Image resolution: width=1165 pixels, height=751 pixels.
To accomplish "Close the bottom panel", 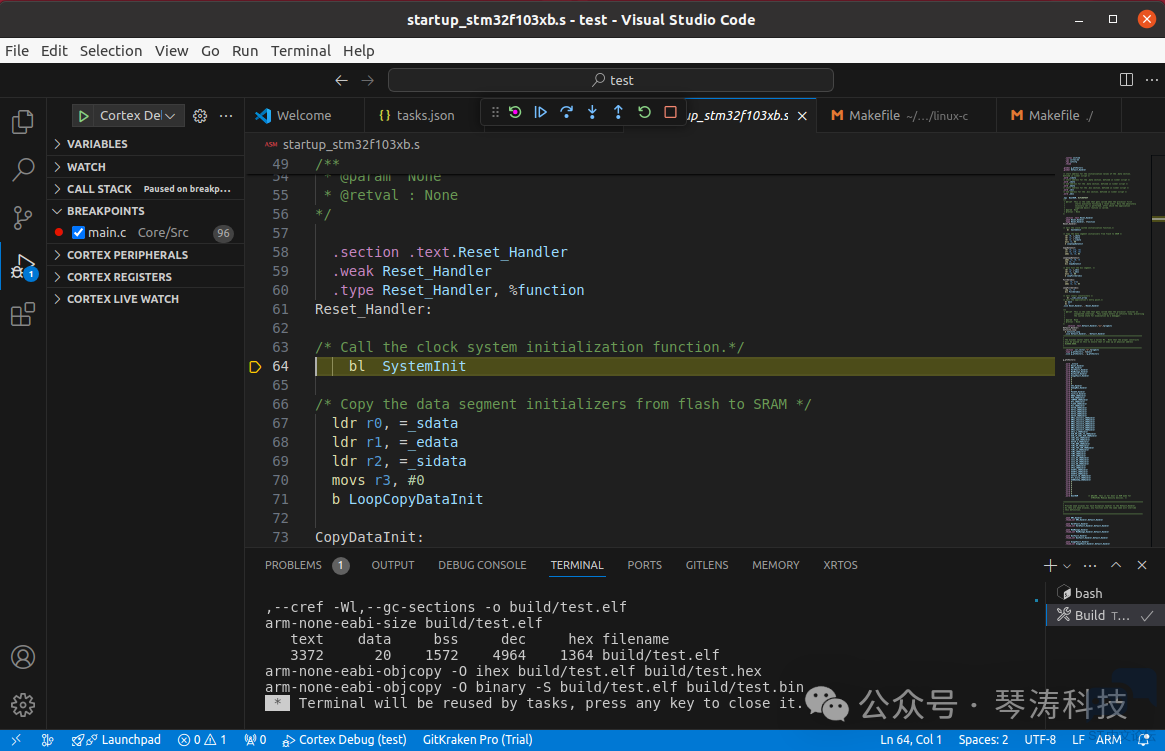I will tap(1142, 565).
